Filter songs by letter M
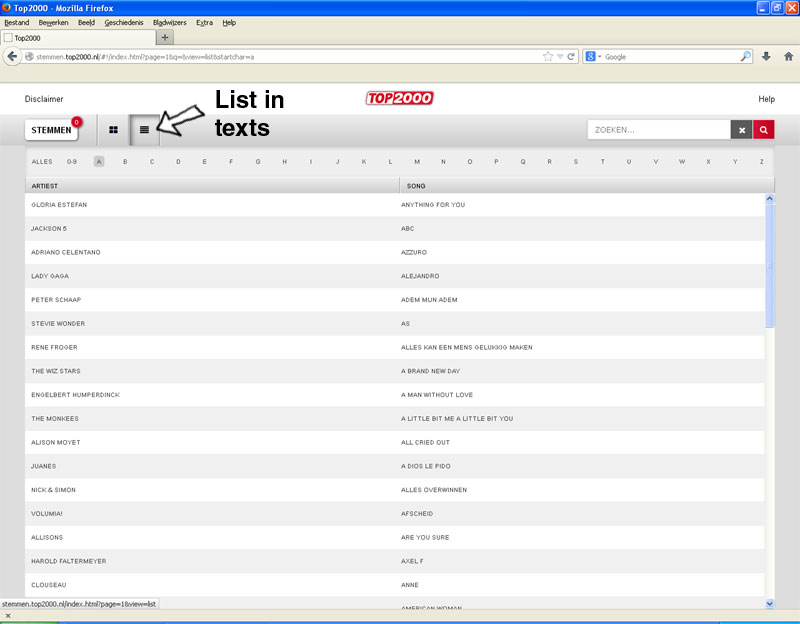Screen dimensions: 800x624 [417, 161]
